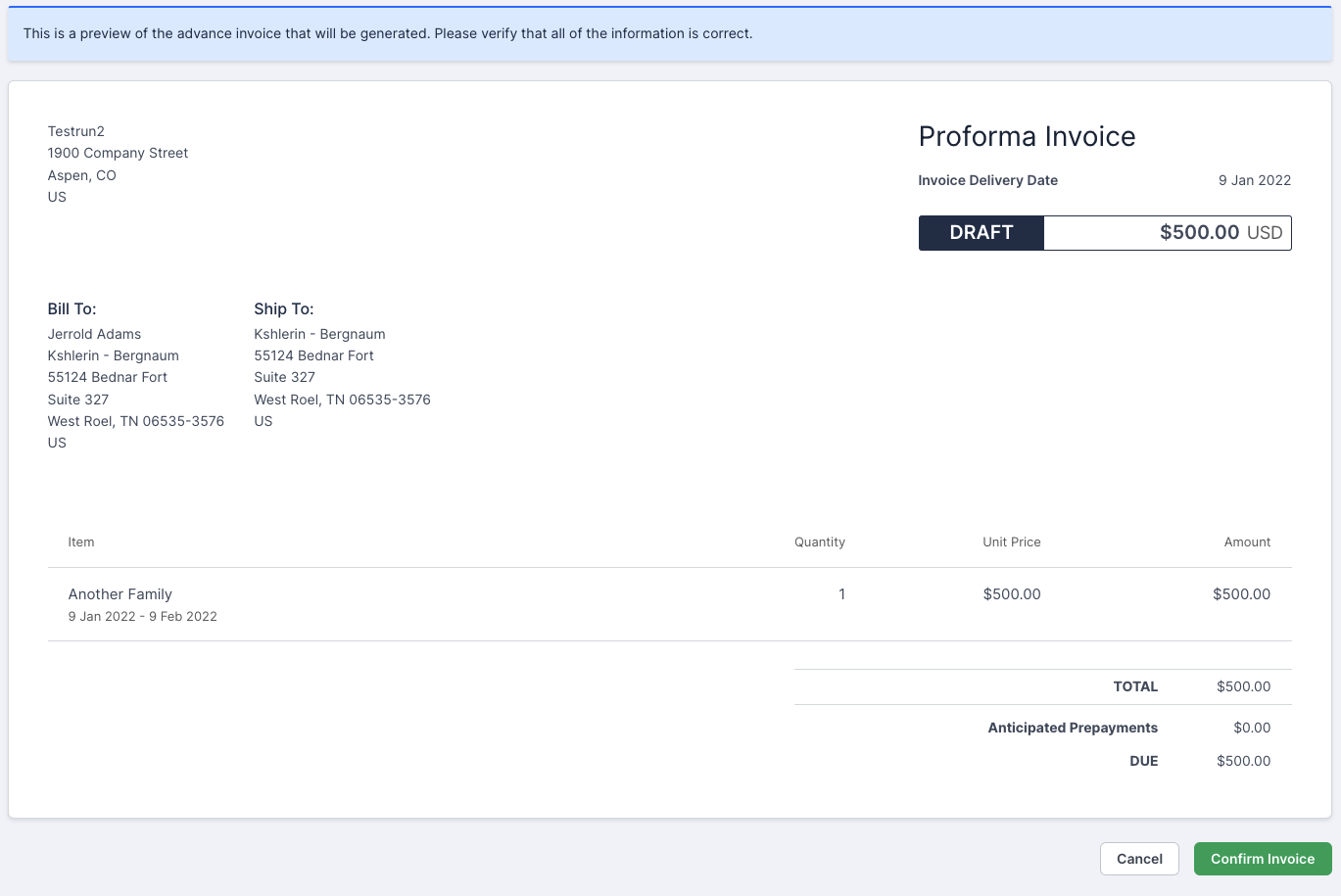The image size is (1341, 896).
Task: Click the Quantity column header
Action: [x=819, y=542]
